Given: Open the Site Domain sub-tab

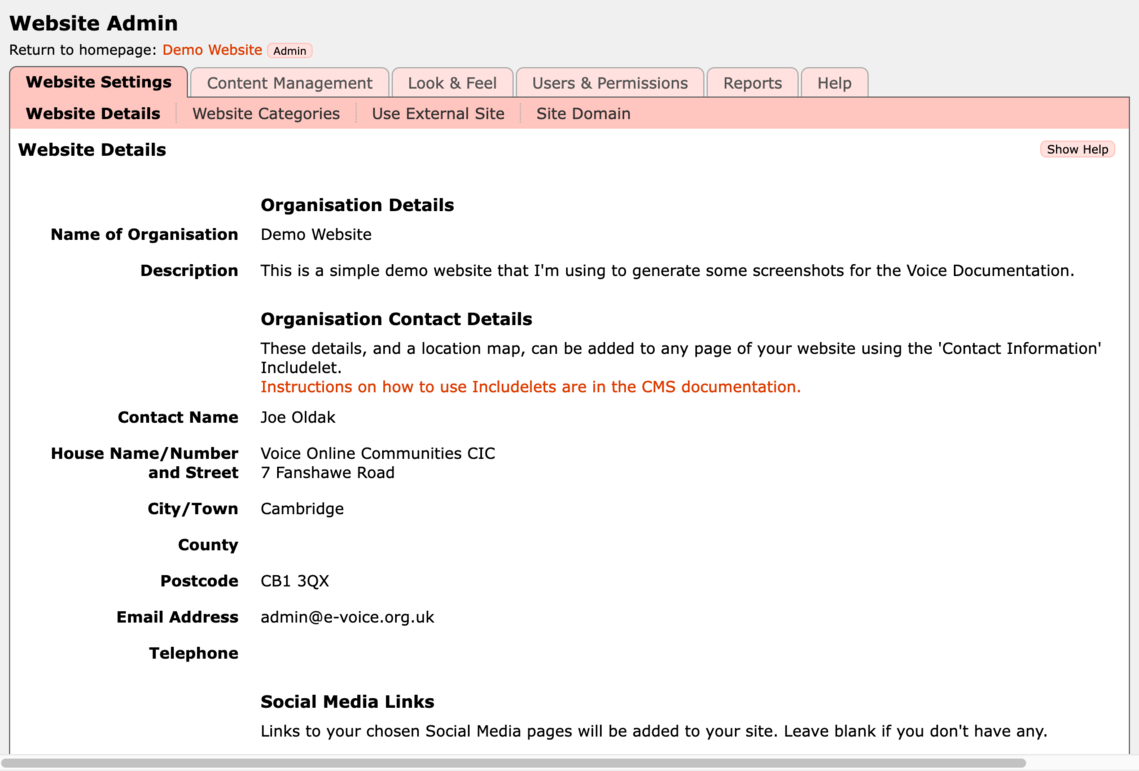Looking at the screenshot, I should coord(583,114).
